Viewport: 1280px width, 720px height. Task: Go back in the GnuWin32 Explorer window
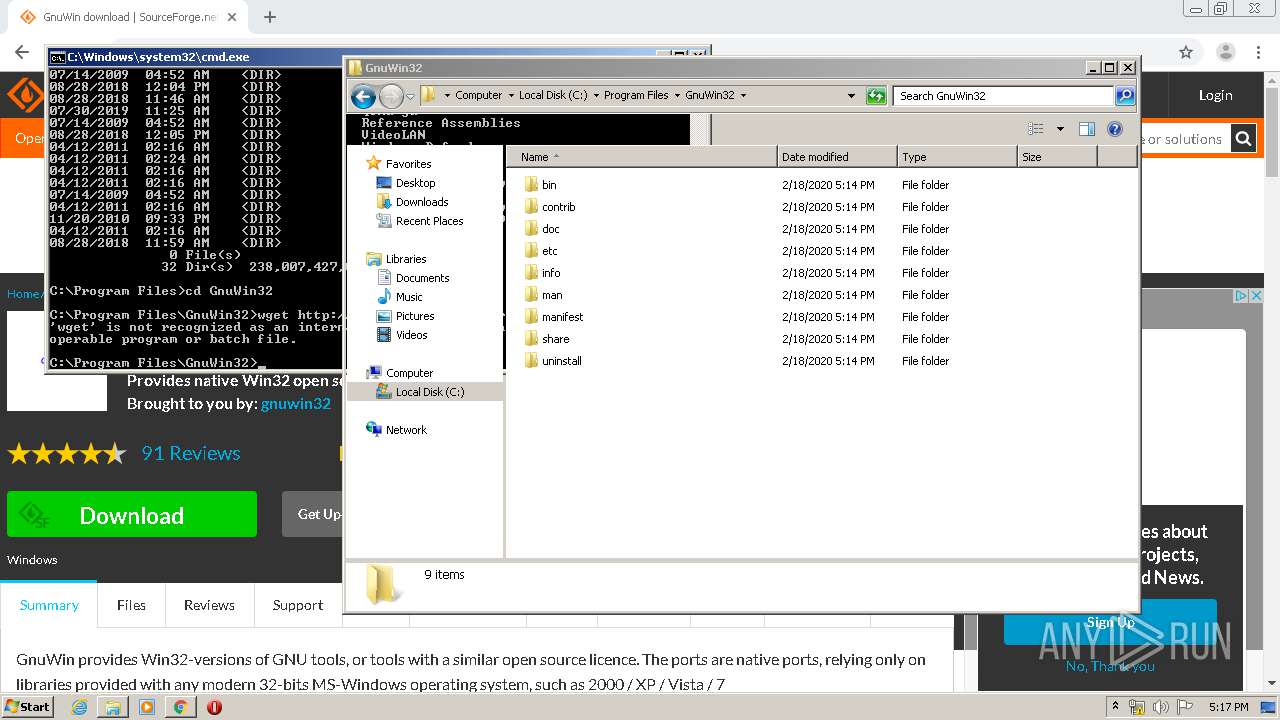coord(363,96)
